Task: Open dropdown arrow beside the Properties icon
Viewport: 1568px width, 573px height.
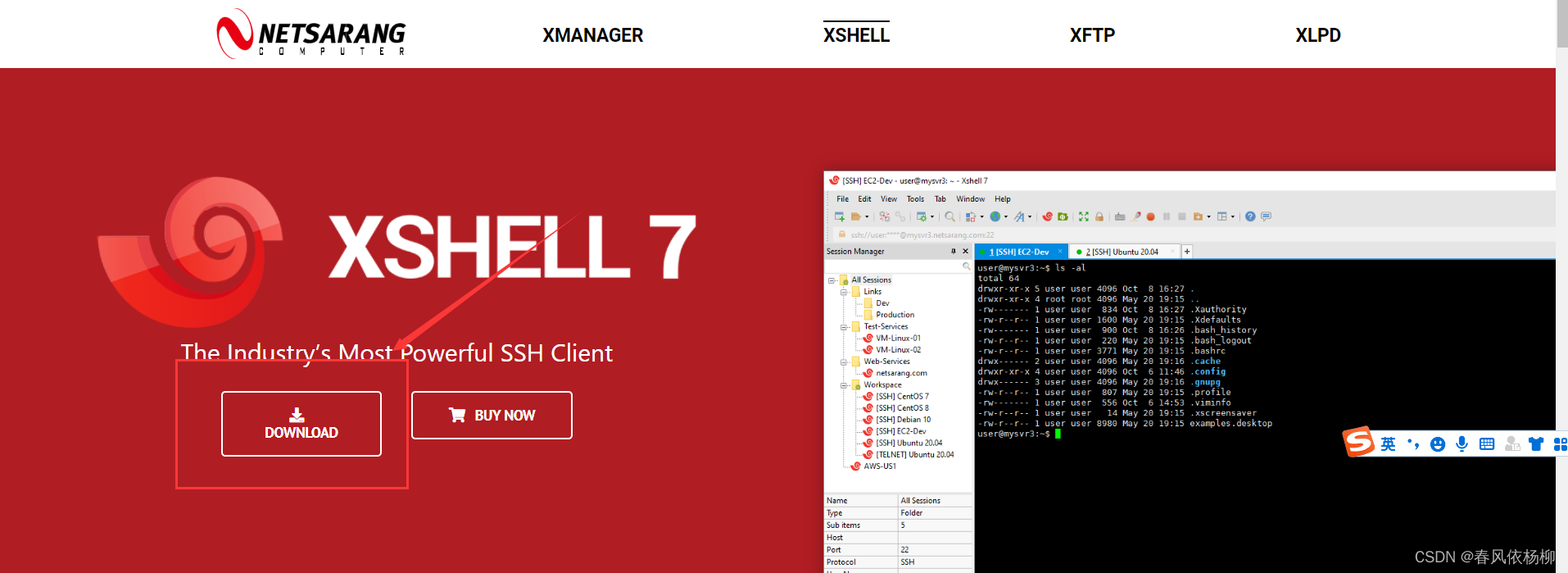Action: tap(932, 216)
